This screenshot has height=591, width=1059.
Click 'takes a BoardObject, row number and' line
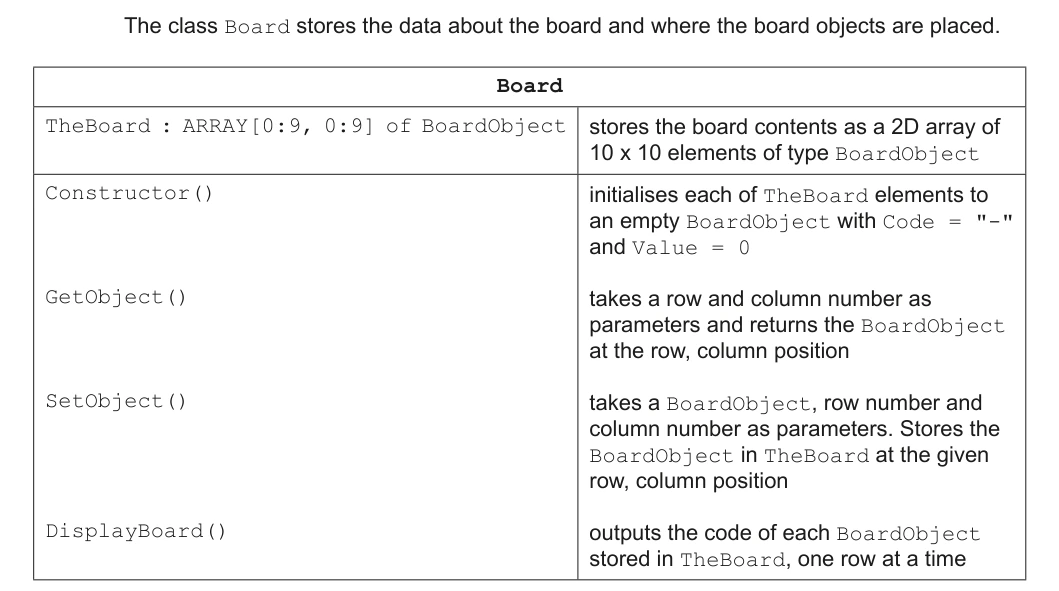point(785,403)
